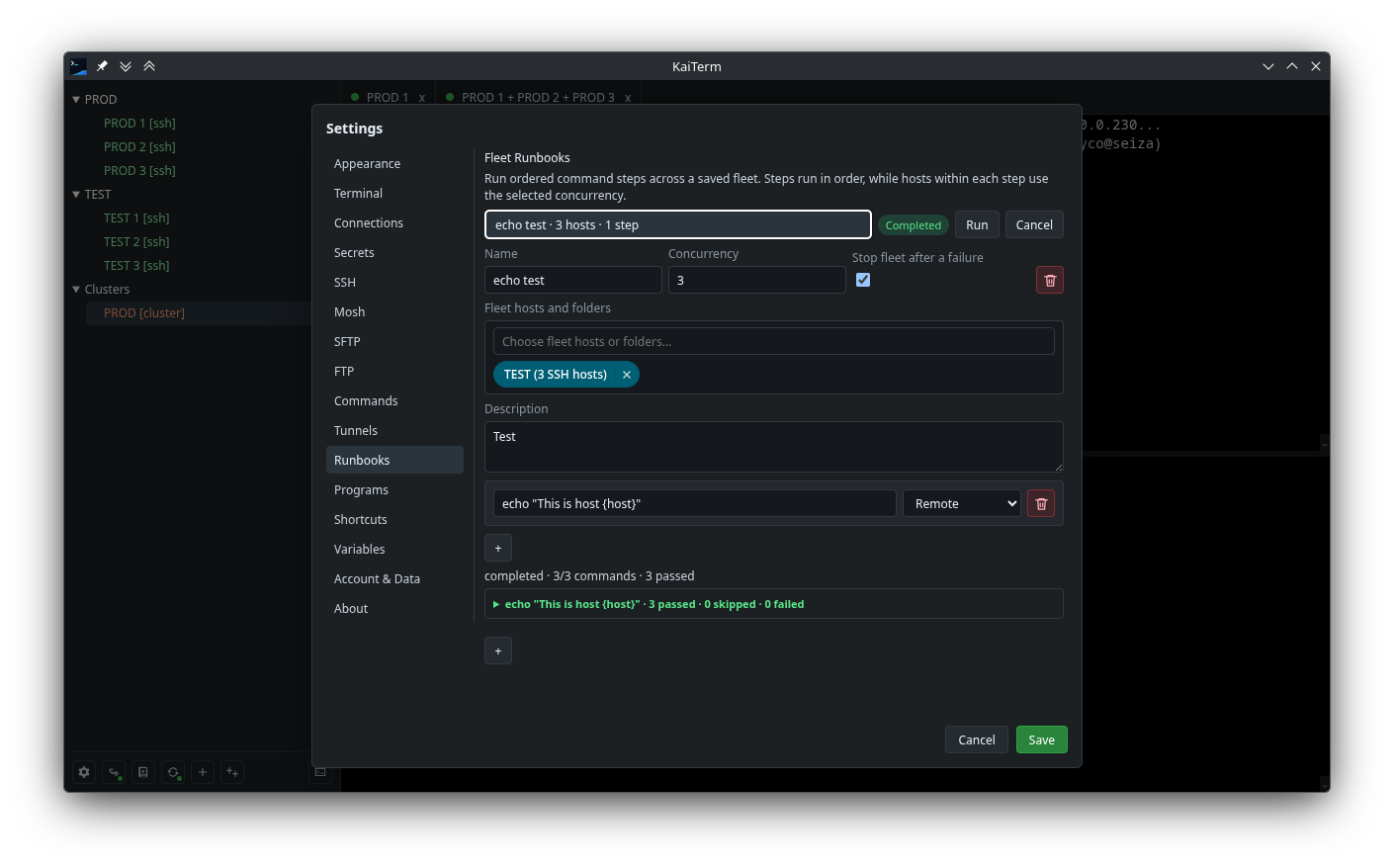Open the FTP settings section
Screen dimensions: 1394x868
pos(394,372)
